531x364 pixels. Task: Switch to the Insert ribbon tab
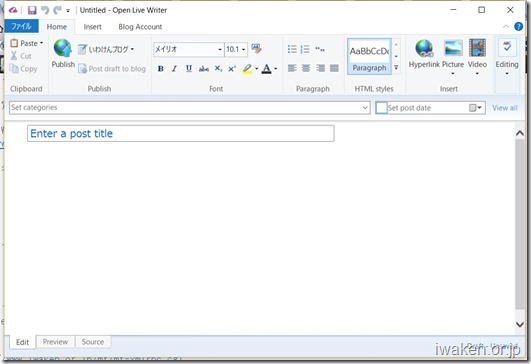pos(92,27)
